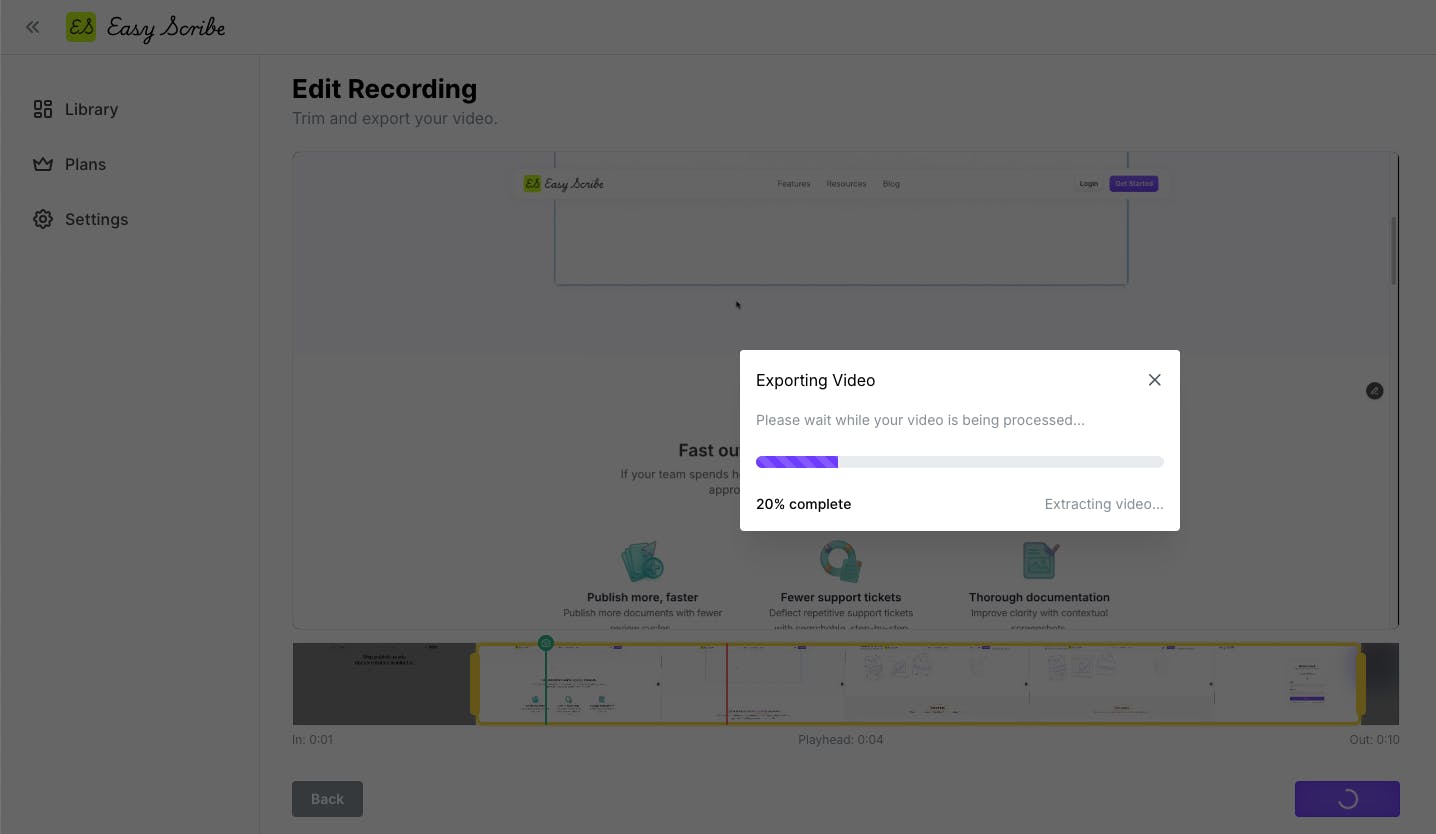Click the loading export button
The image size is (1436, 834).
tap(1347, 799)
